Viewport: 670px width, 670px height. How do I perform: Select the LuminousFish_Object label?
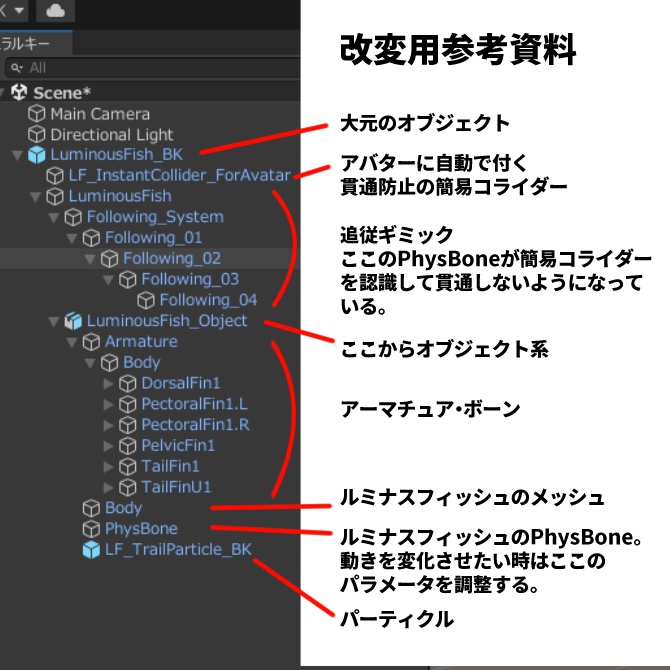[x=167, y=321]
